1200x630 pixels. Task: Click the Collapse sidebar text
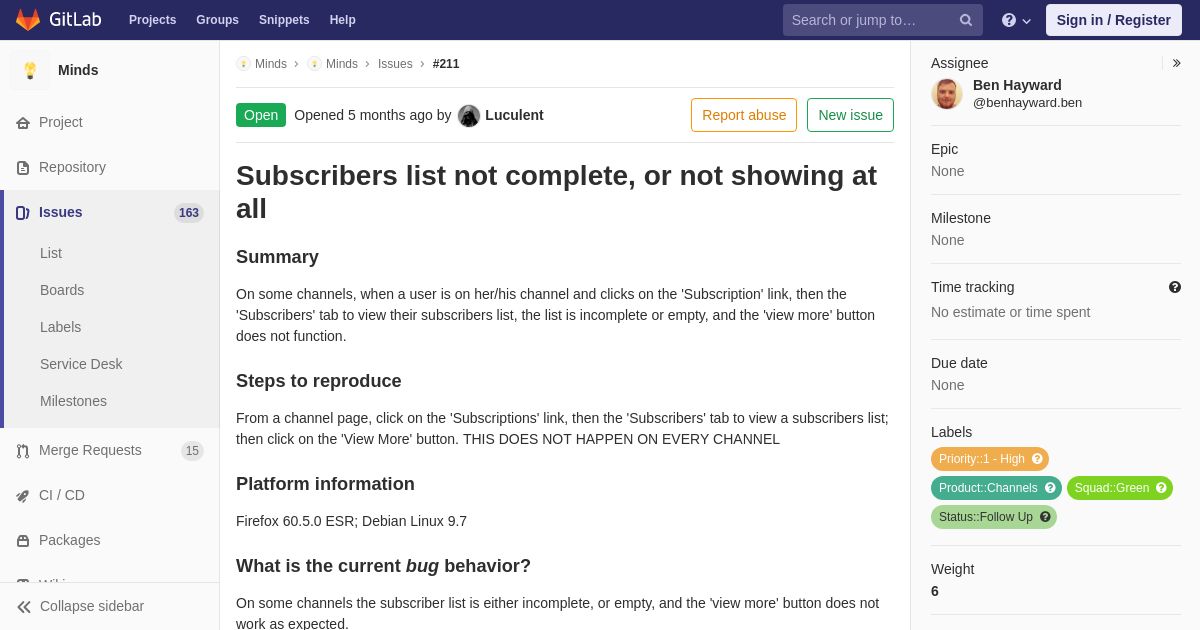pyautogui.click(x=92, y=606)
